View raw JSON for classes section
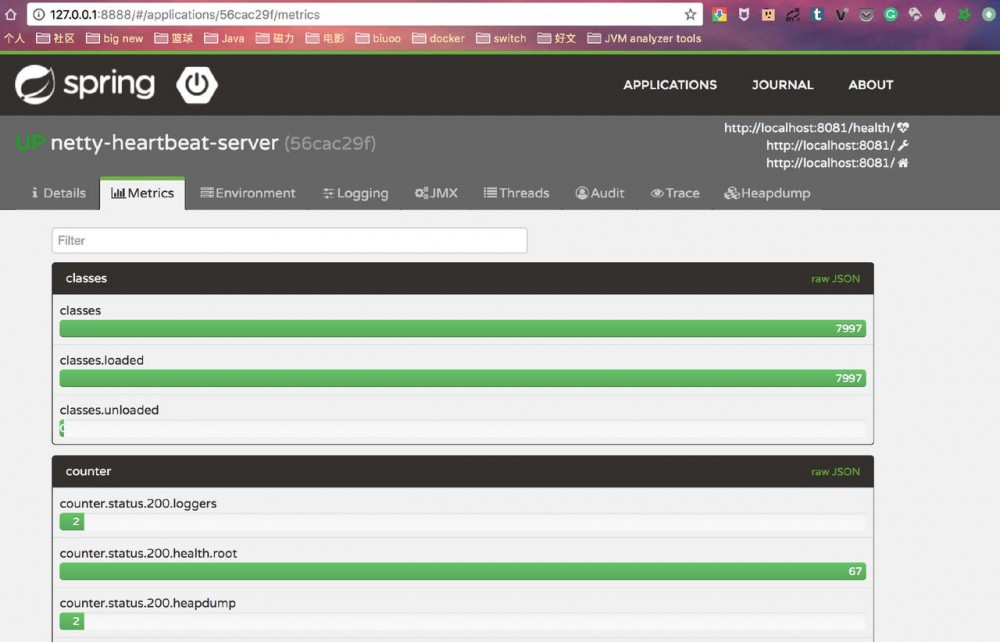This screenshot has width=1000, height=642. click(x=835, y=279)
